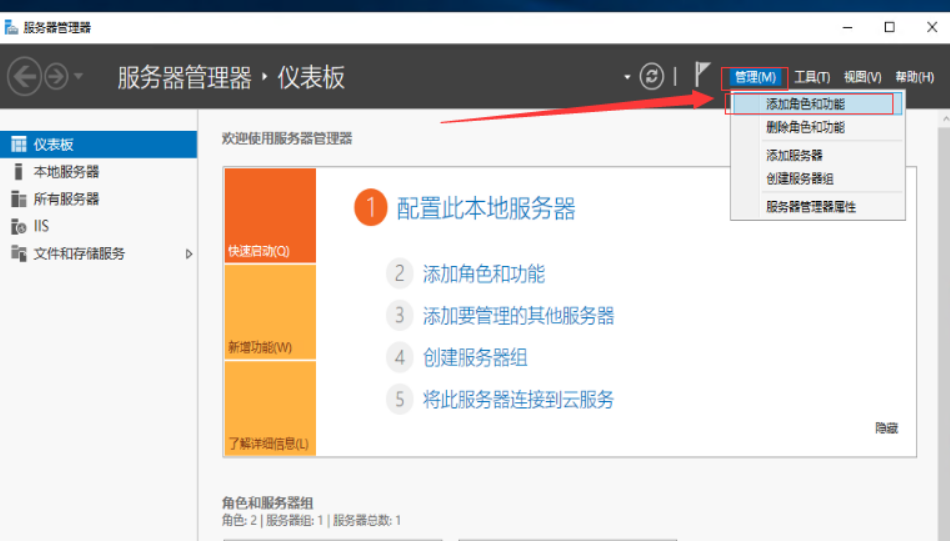Select 服务器管理器属性 menu entry

point(811,207)
